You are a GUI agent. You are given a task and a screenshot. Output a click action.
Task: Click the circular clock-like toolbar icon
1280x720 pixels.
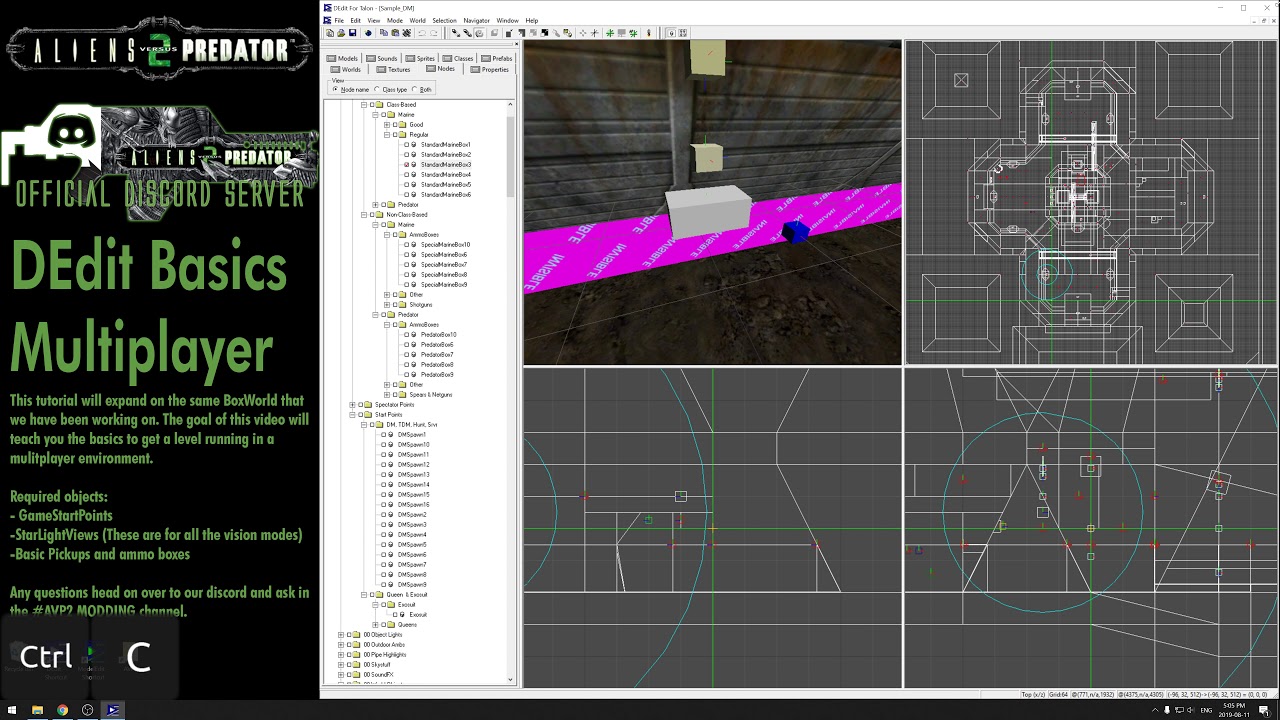(x=479, y=33)
